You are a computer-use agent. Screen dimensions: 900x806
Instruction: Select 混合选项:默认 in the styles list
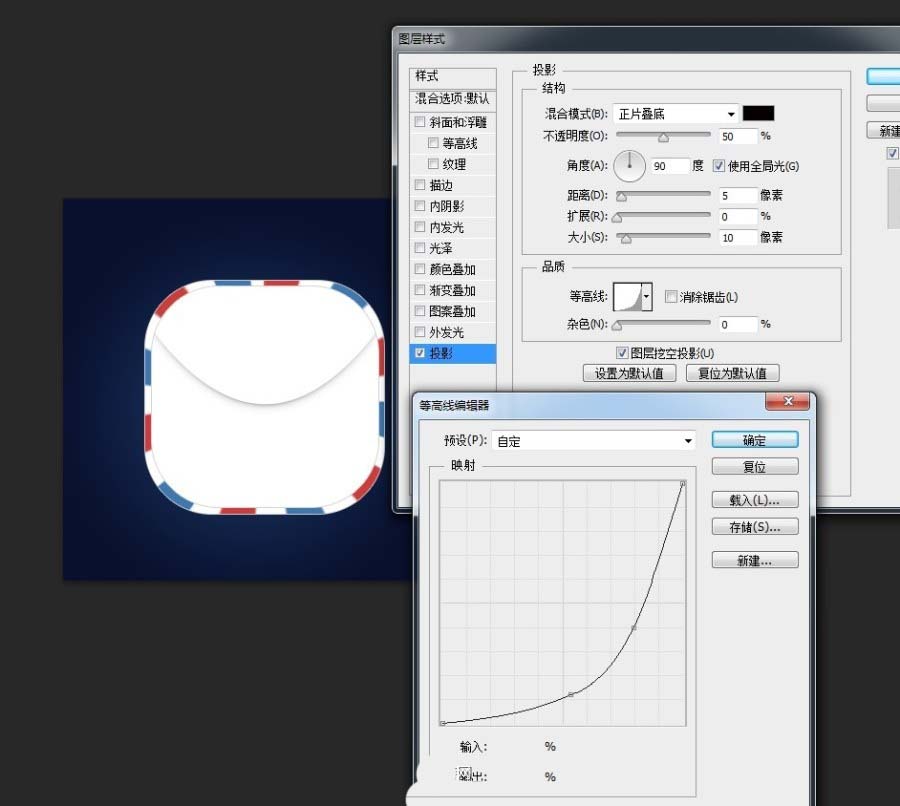(x=450, y=97)
